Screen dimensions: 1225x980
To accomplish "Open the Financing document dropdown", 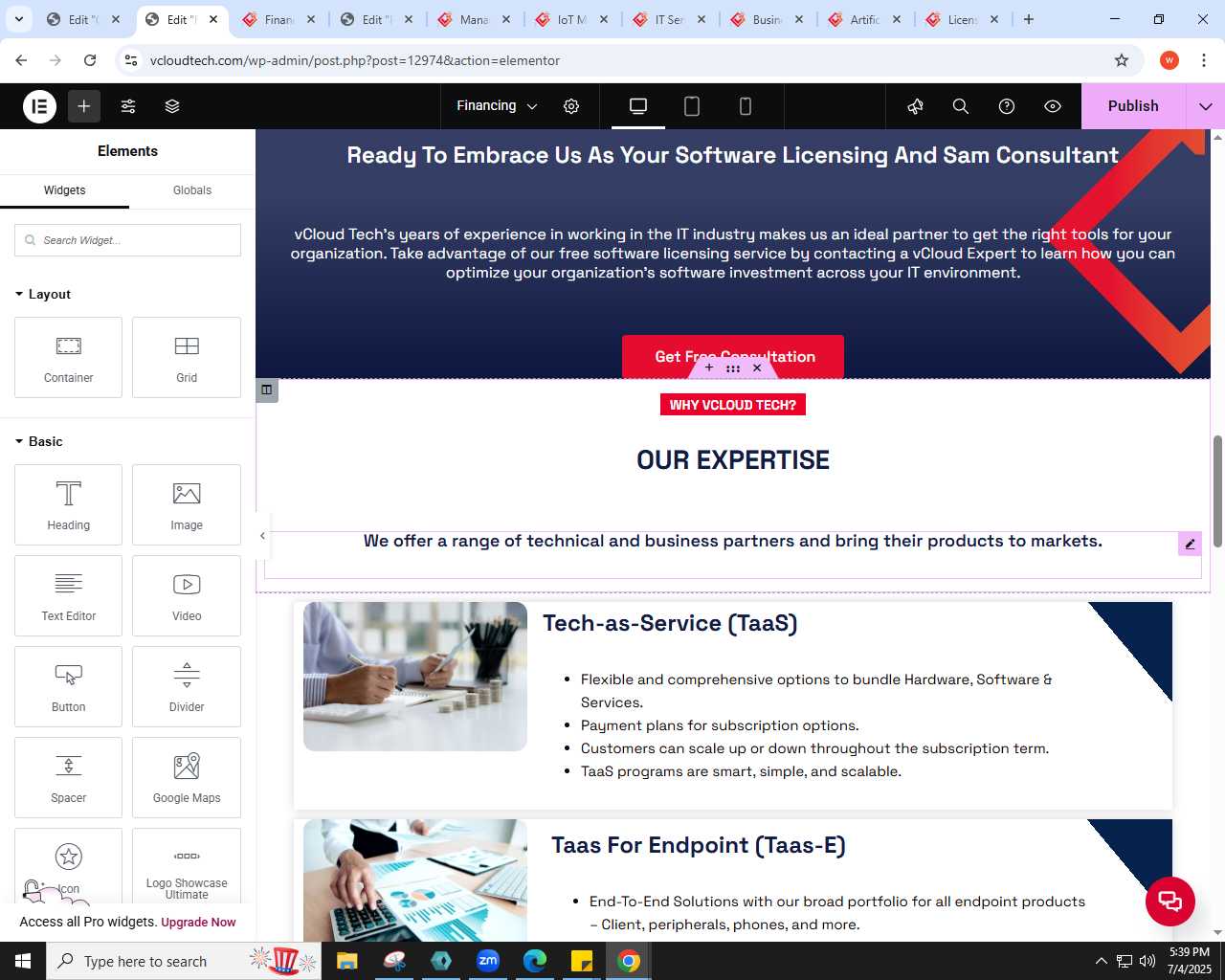I will pyautogui.click(x=497, y=106).
